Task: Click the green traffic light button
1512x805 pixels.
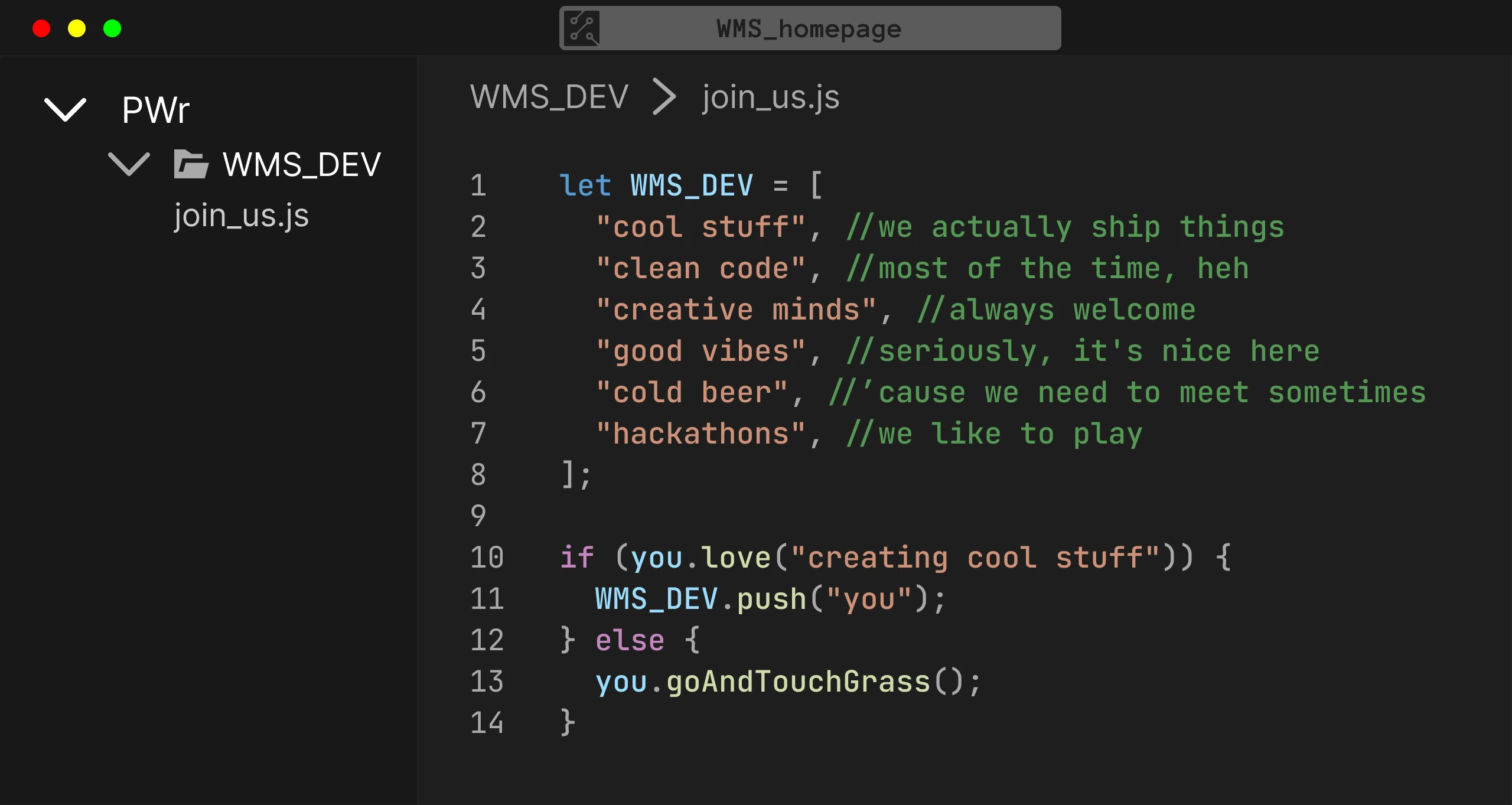Action: point(112,28)
